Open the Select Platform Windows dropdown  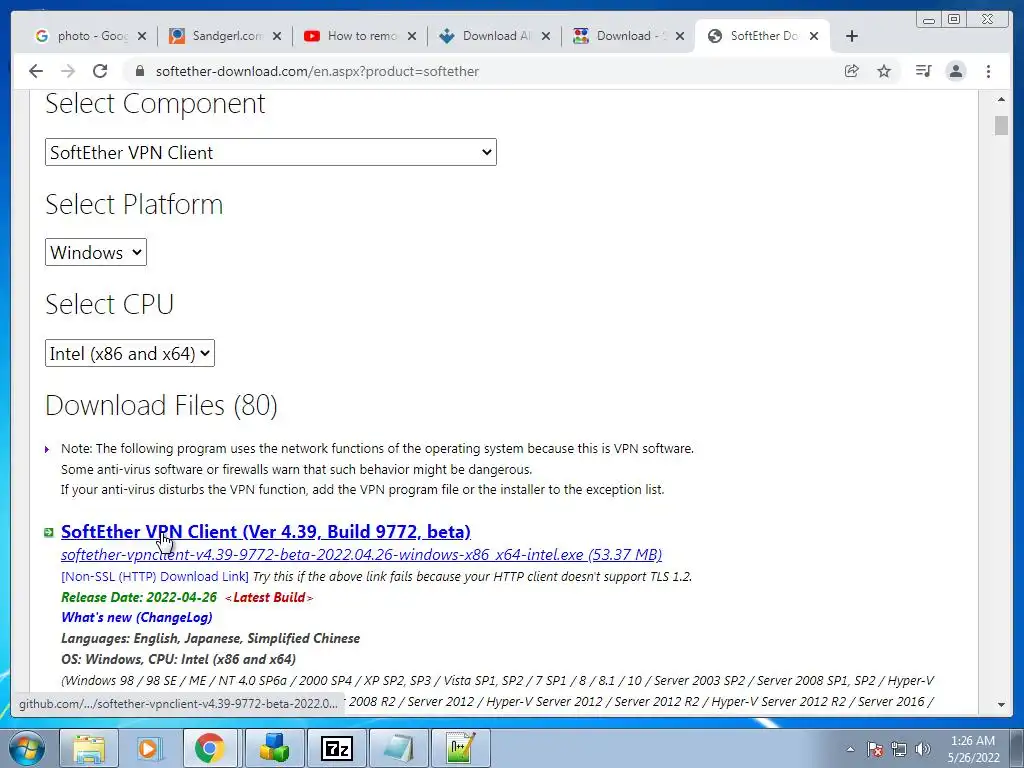pyautogui.click(x=96, y=252)
